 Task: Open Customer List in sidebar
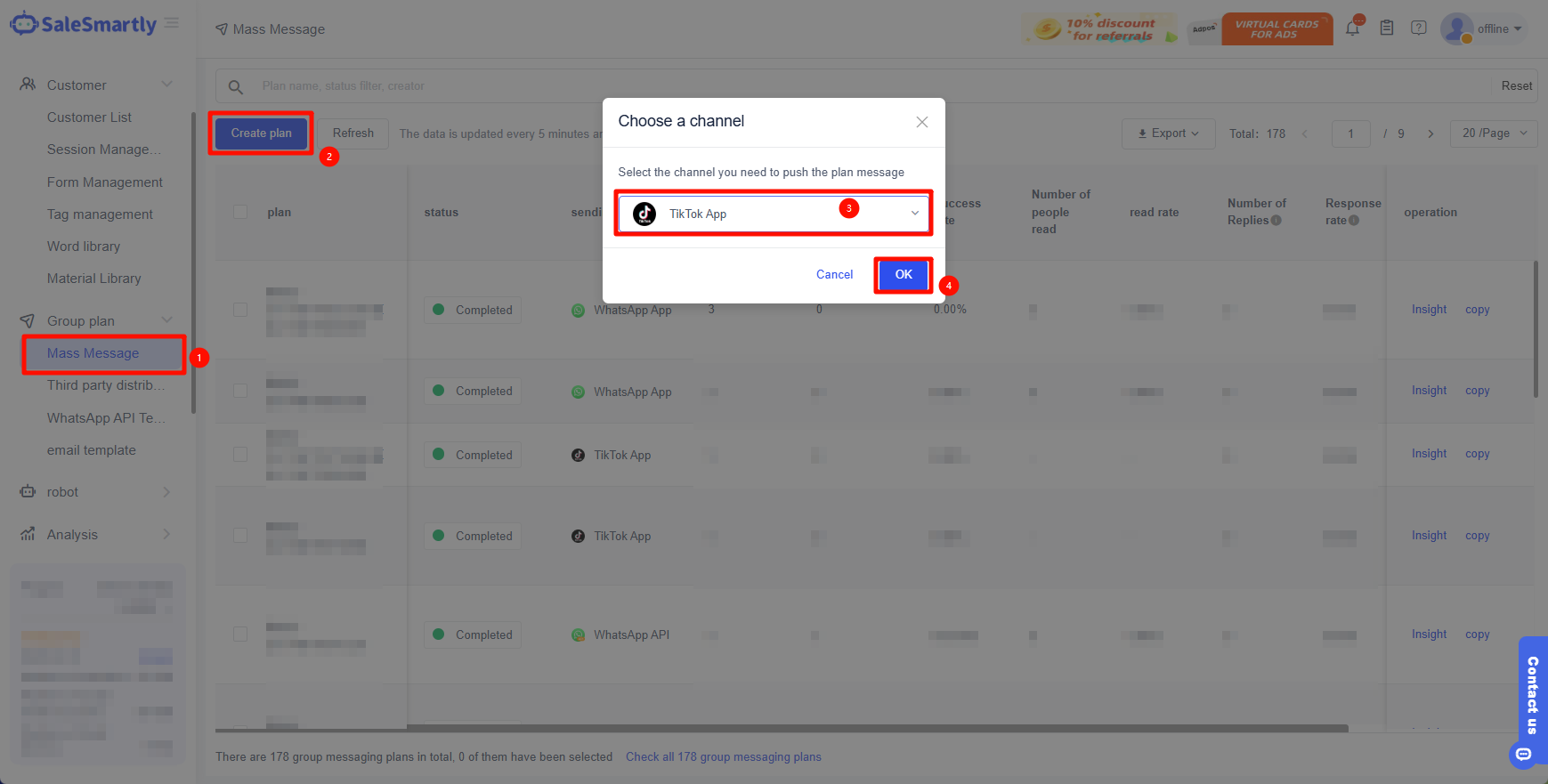pos(89,117)
